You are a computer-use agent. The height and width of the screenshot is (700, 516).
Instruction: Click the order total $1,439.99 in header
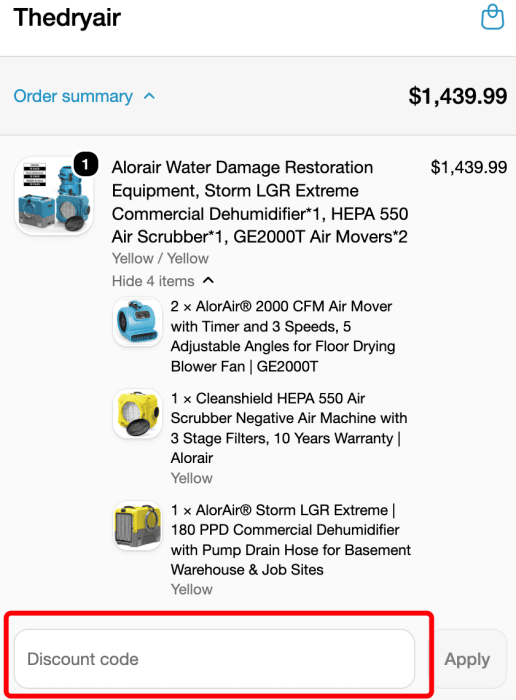tap(458, 96)
